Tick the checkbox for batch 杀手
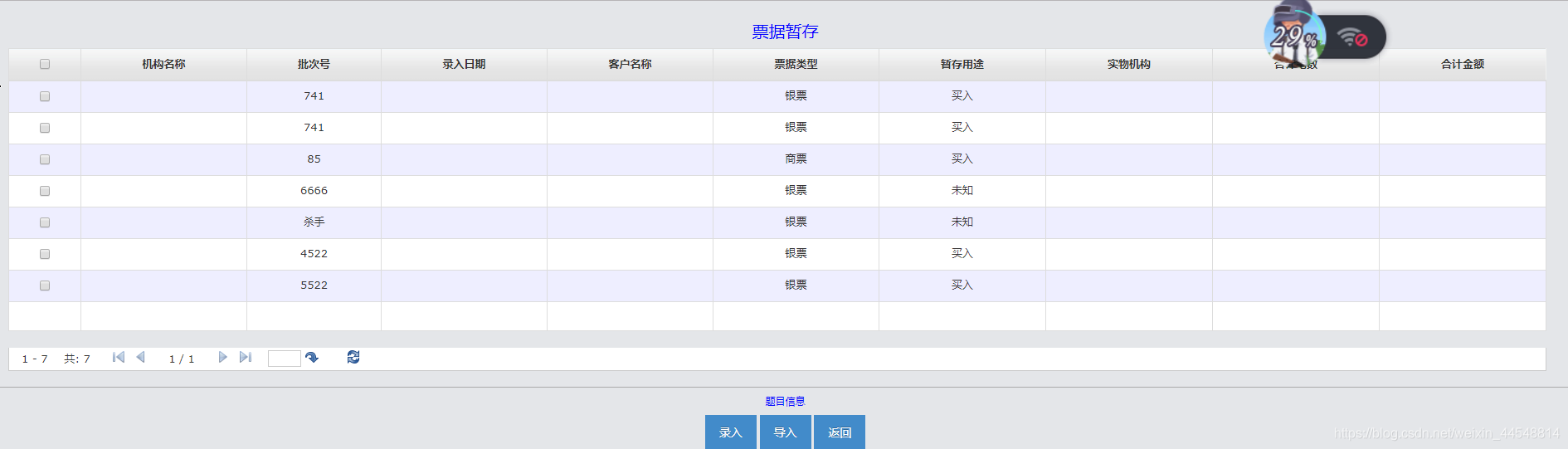The height and width of the screenshot is (449, 1568). [45, 222]
